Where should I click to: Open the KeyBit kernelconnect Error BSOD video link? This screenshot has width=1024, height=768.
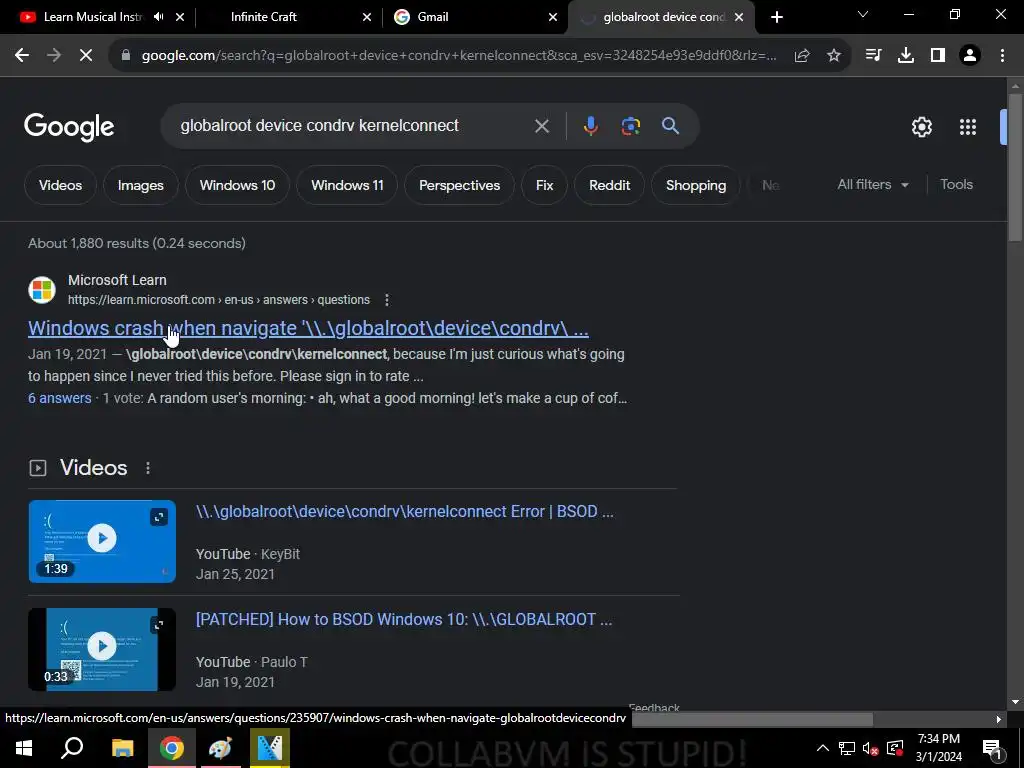(x=404, y=511)
